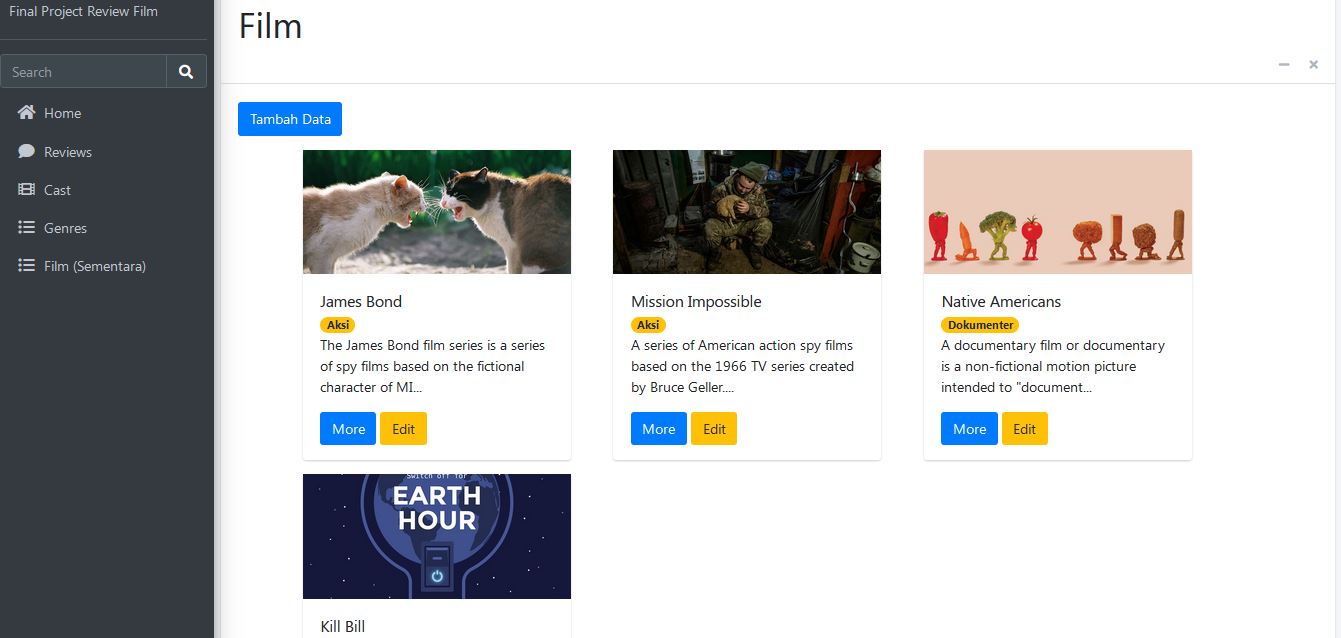
Task: Click the Dokumenter genre badge
Action: click(x=980, y=325)
